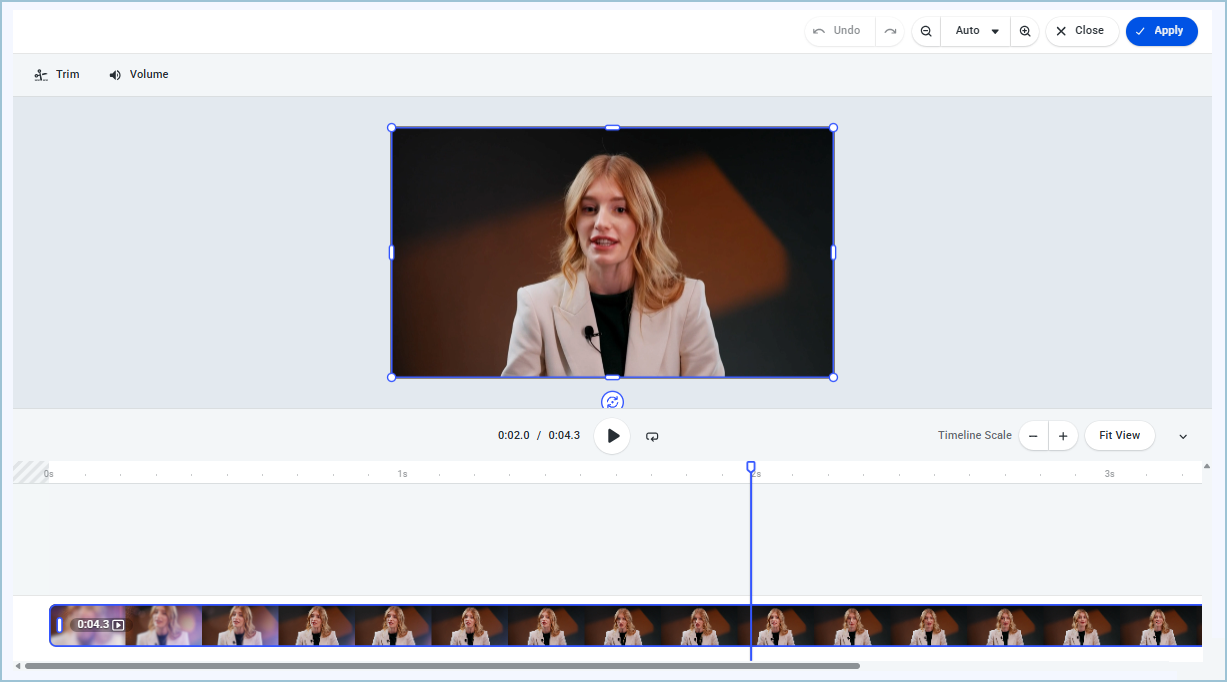This screenshot has width=1227, height=682.
Task: Zoom out using the magnifier minus icon
Action: [925, 31]
